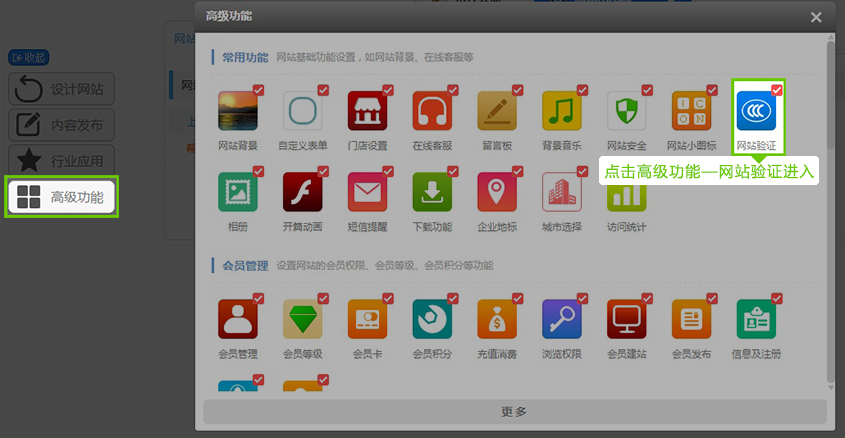The width and height of the screenshot is (845, 438).
Task: Open the 会员卡 card icon
Action: 367,319
